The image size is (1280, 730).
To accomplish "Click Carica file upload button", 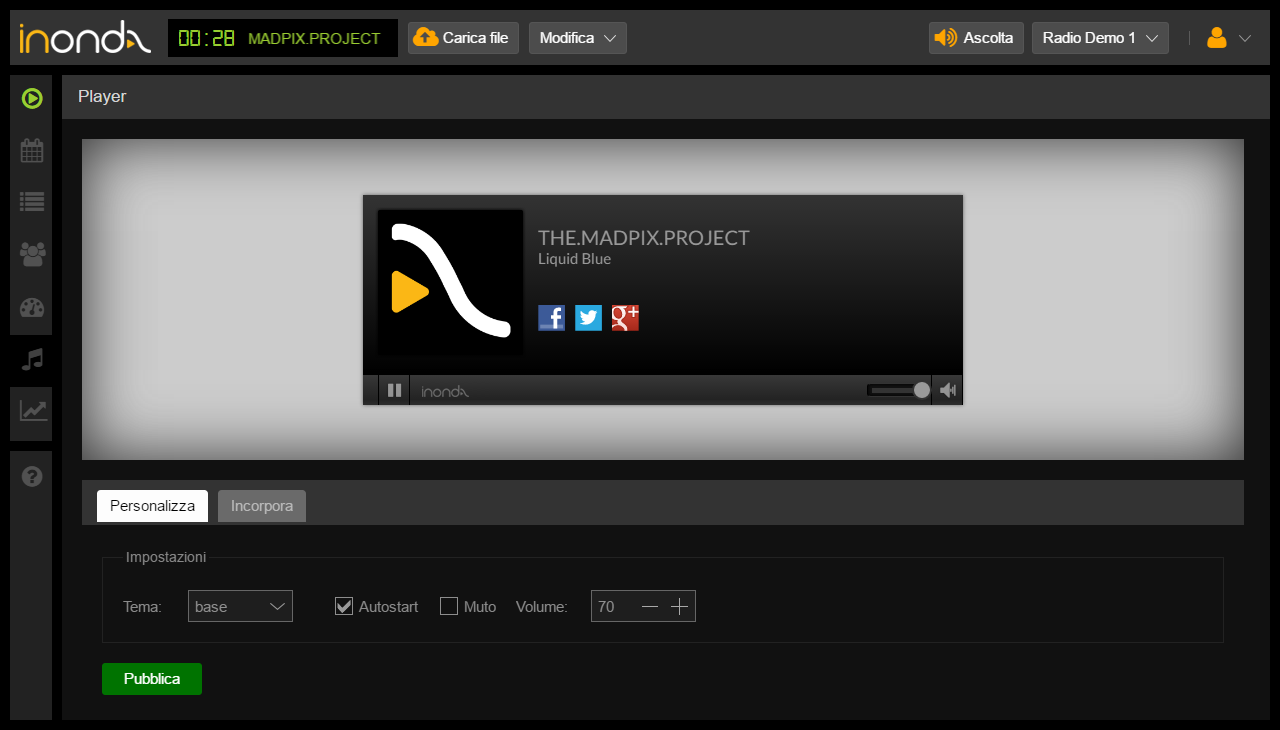I will [463, 38].
